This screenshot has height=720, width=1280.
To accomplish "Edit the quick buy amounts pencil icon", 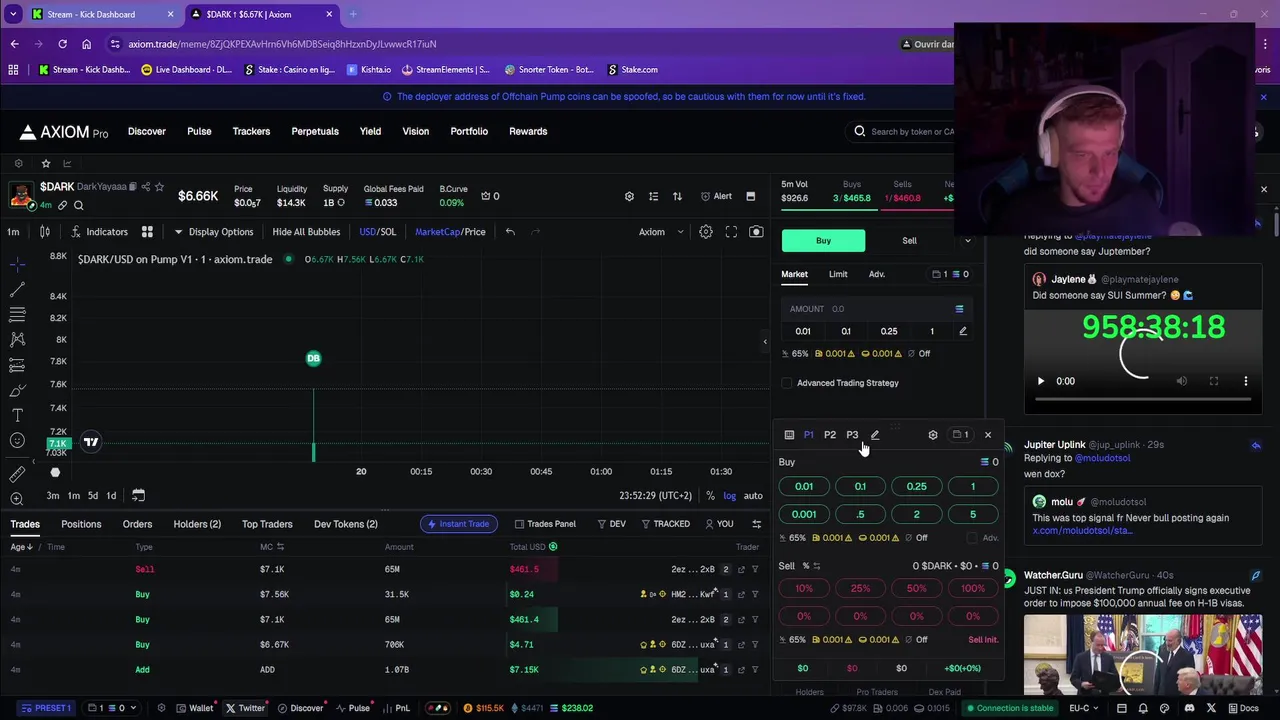I will point(963,331).
